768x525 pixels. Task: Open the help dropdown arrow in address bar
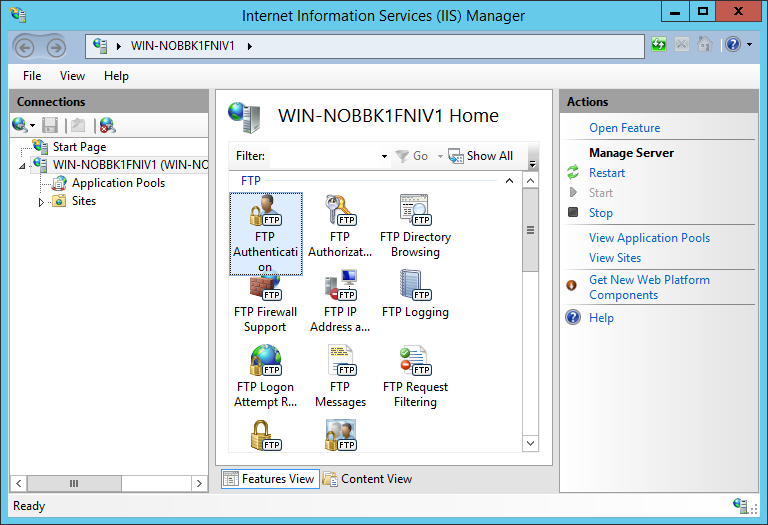pyautogui.click(x=749, y=45)
